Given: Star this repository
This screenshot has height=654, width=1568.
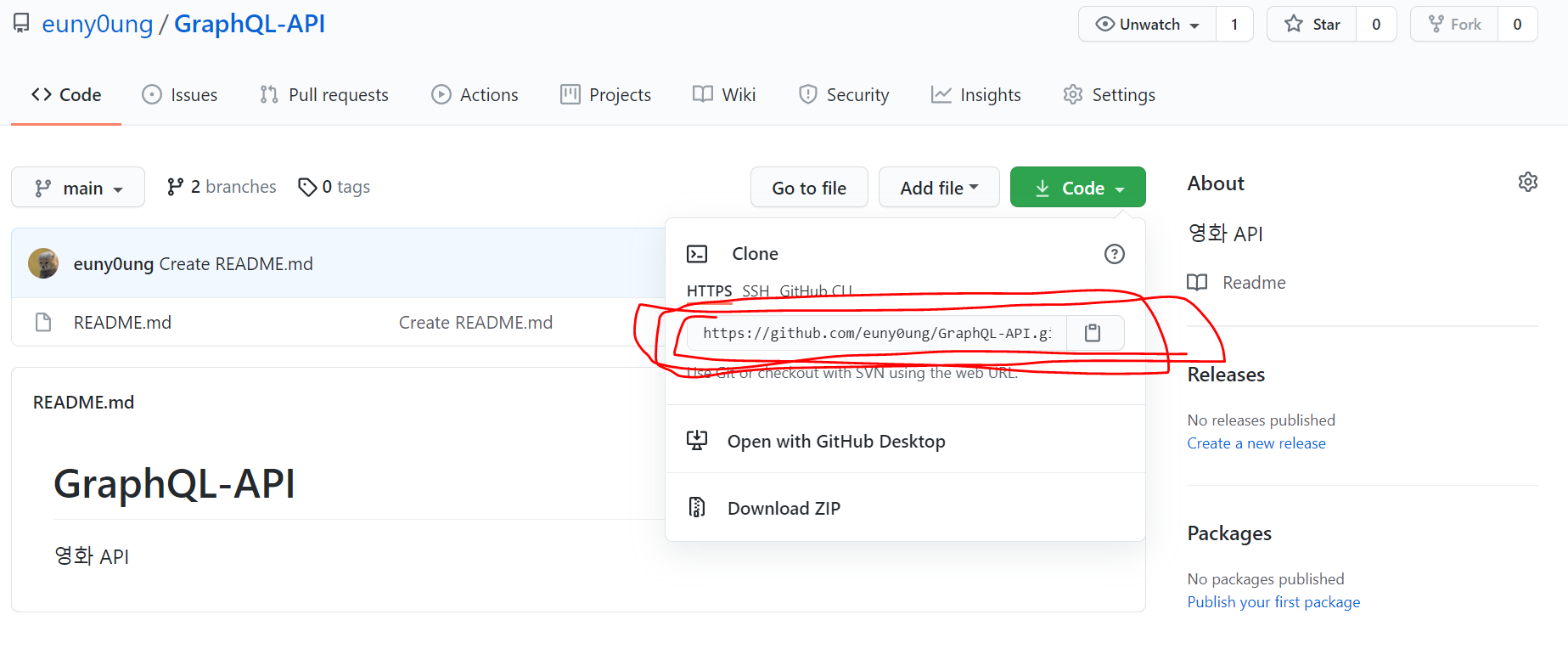Looking at the screenshot, I should 1312,25.
